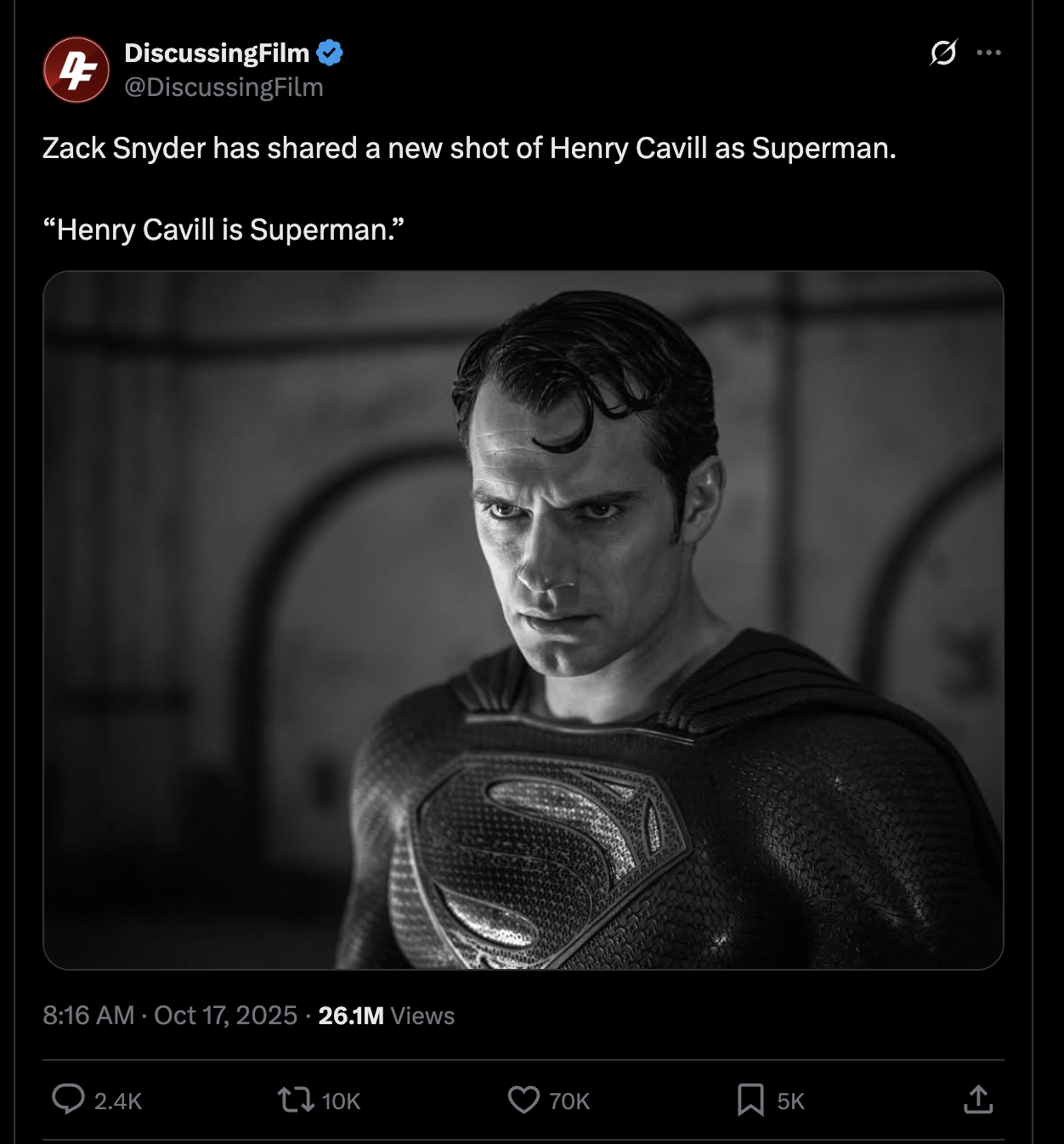Like the post with the heart icon
This screenshot has height=1144, width=1064.
524,1100
